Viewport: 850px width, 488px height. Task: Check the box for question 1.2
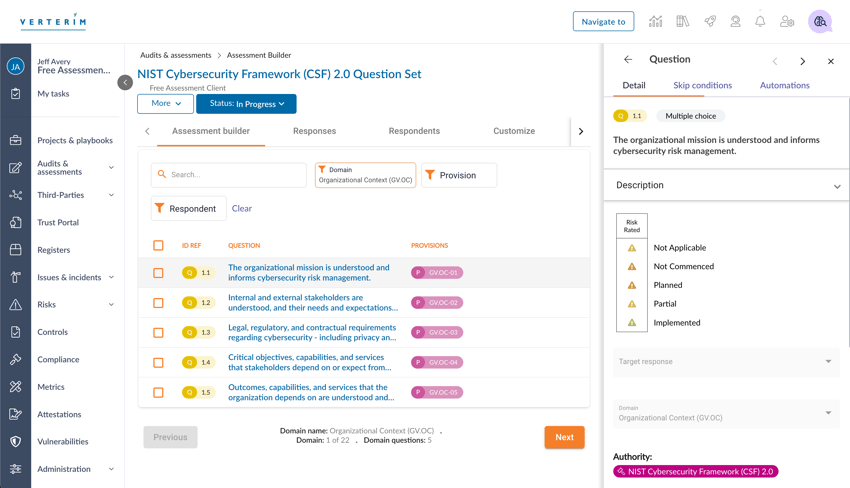[158, 303]
